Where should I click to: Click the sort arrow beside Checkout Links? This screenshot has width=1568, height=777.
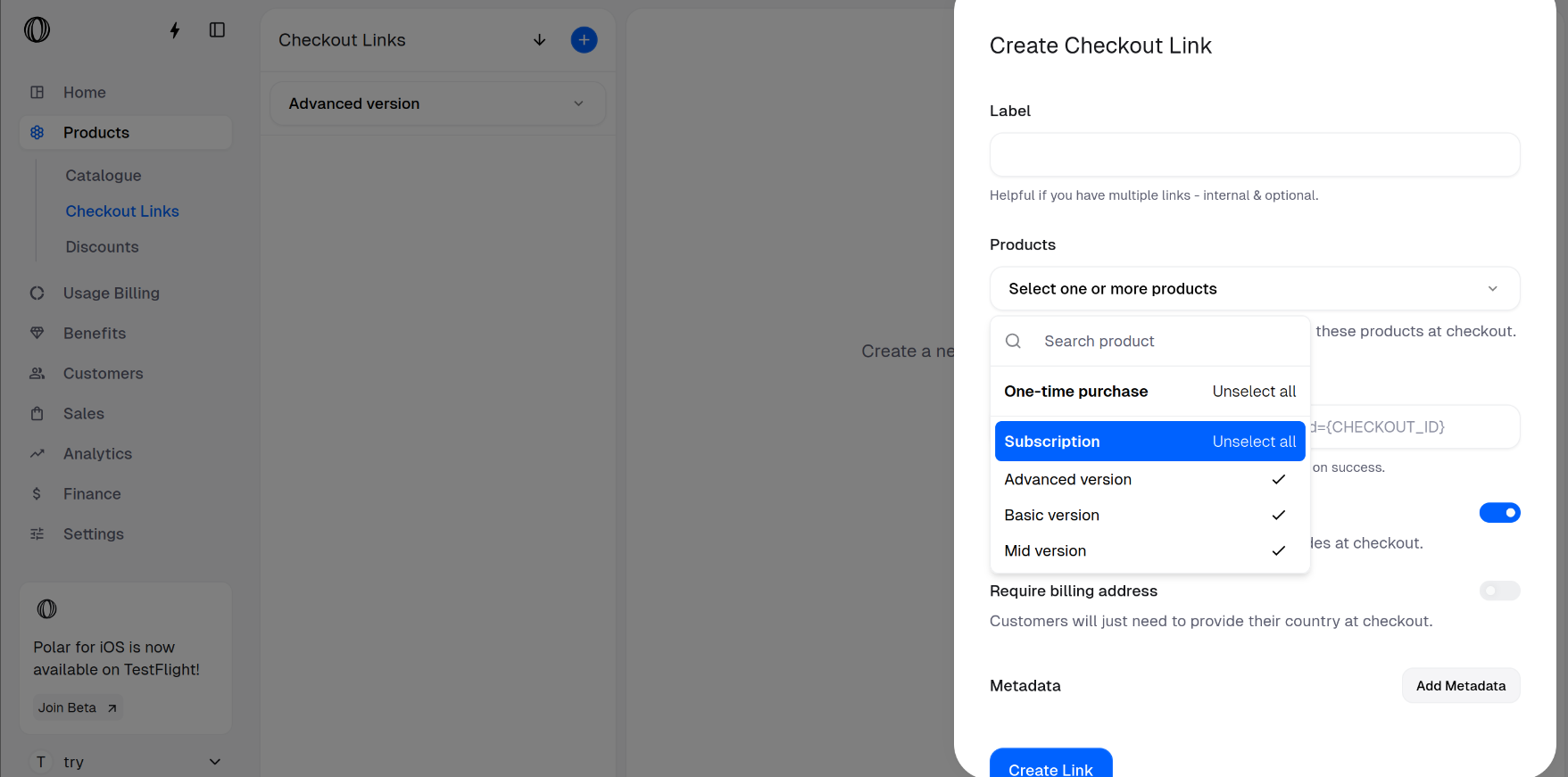click(539, 40)
